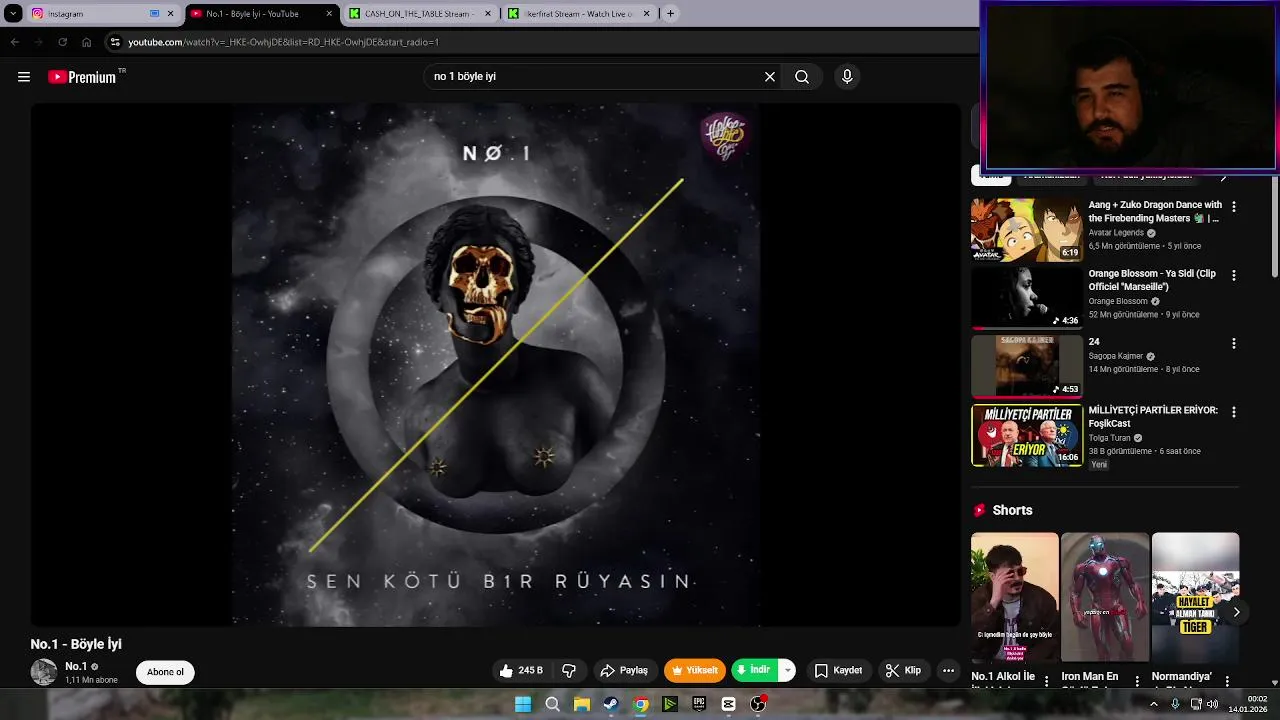This screenshot has width=1280, height=720.
Task: Open browser home page
Action: pos(86,42)
